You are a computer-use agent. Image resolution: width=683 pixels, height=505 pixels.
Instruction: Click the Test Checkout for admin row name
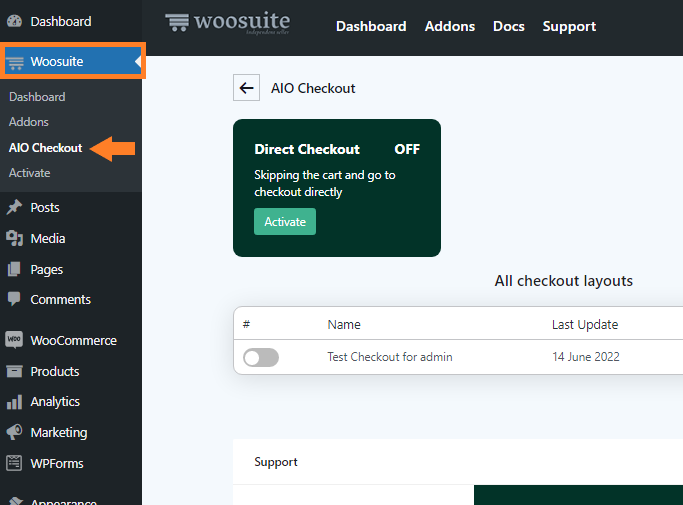point(390,357)
